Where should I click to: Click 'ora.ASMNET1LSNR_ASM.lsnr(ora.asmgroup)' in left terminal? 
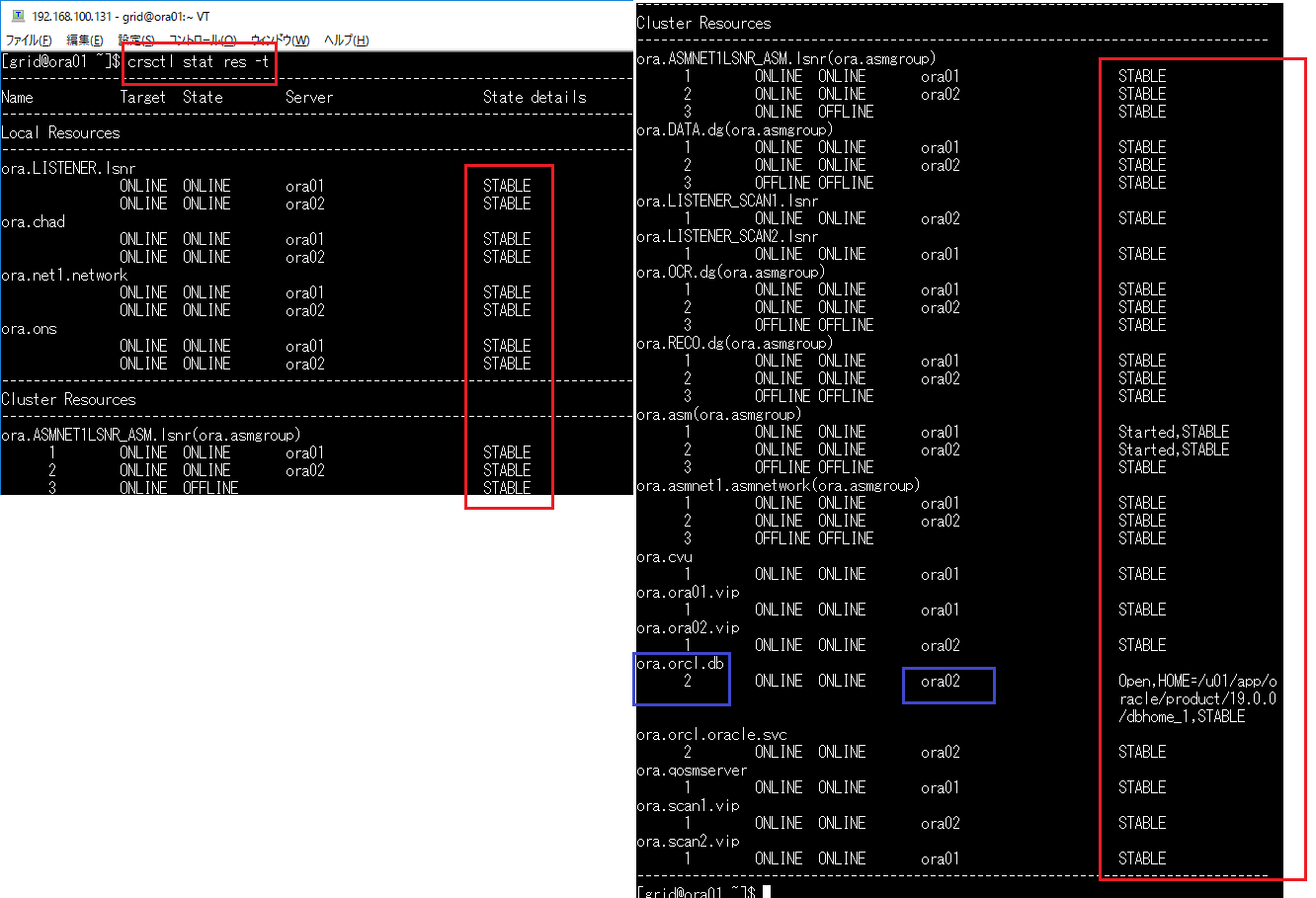click(151, 435)
